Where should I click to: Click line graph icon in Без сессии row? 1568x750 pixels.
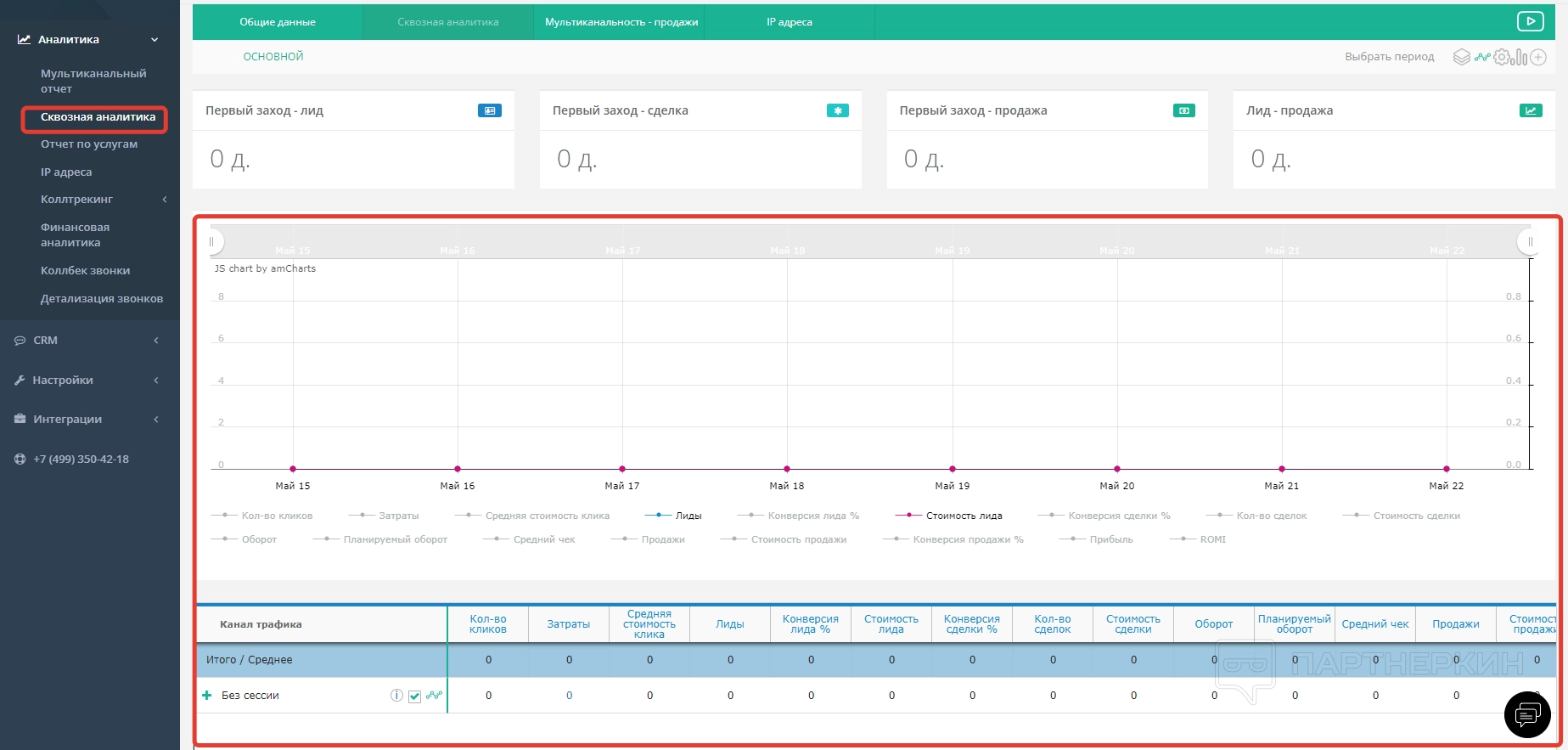(435, 696)
